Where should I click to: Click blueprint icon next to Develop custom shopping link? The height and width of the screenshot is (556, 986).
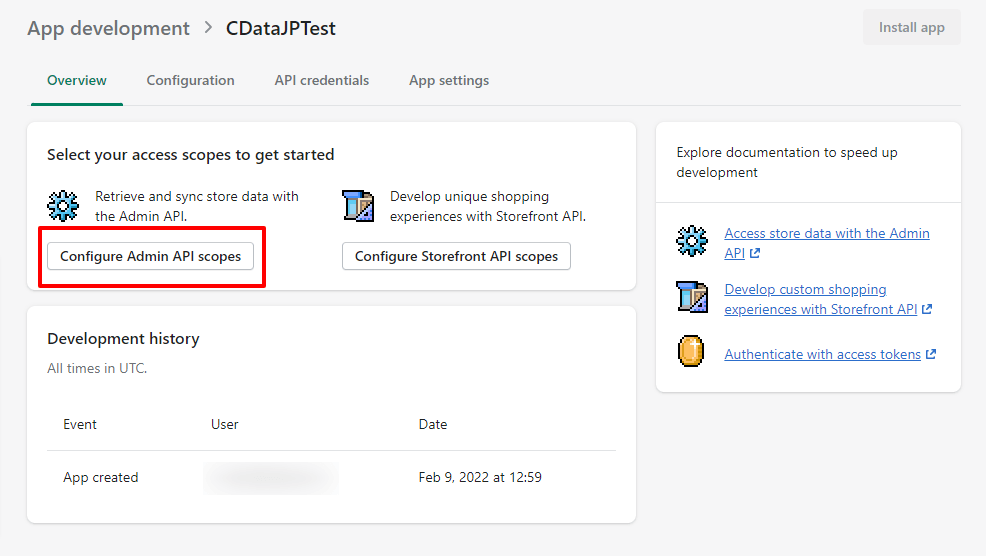(x=692, y=298)
